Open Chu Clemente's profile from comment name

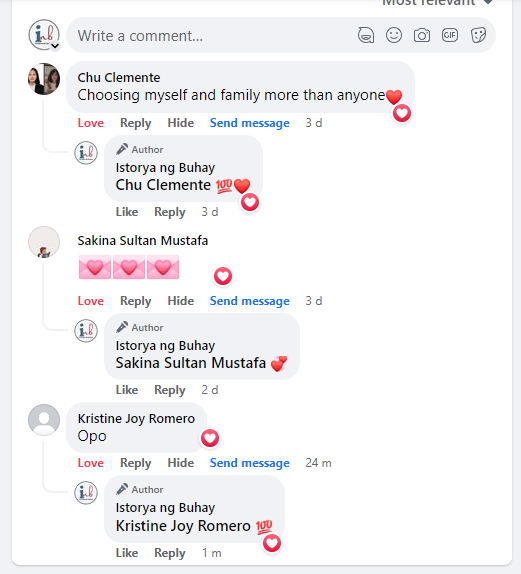click(x=119, y=78)
